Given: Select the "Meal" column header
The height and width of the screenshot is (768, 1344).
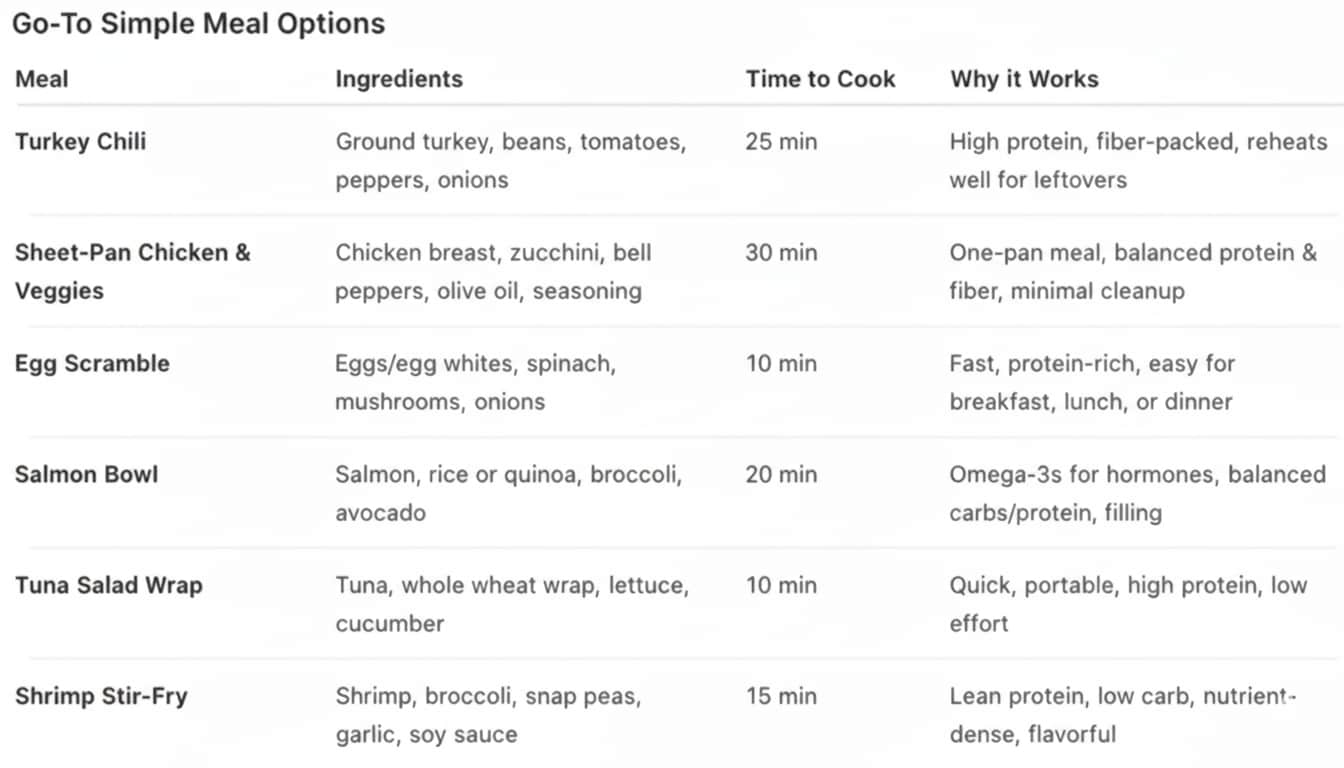Looking at the screenshot, I should pyautogui.click(x=42, y=79).
